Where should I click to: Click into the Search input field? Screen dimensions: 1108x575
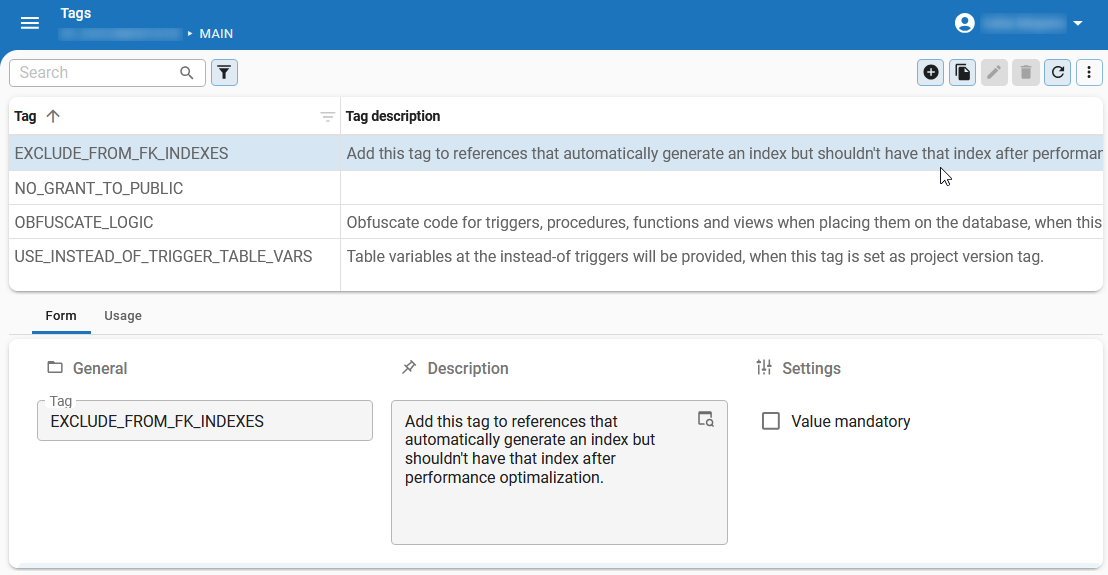click(95, 72)
